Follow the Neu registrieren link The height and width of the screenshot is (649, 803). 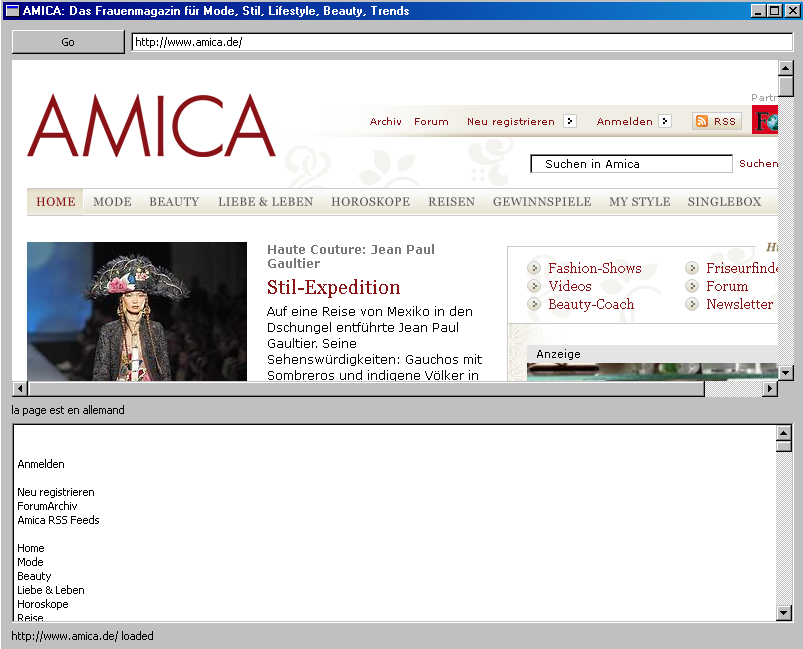[x=511, y=121]
